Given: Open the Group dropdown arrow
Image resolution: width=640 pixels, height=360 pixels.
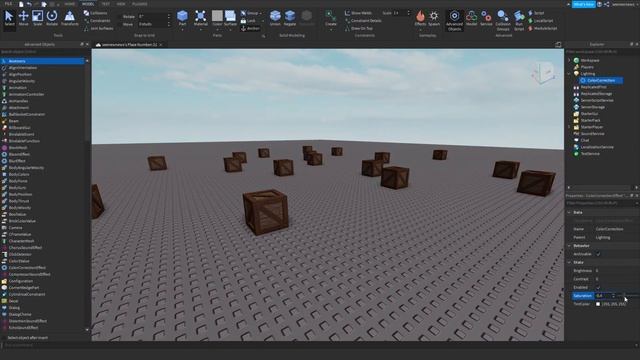Looking at the screenshot, I should (x=262, y=13).
